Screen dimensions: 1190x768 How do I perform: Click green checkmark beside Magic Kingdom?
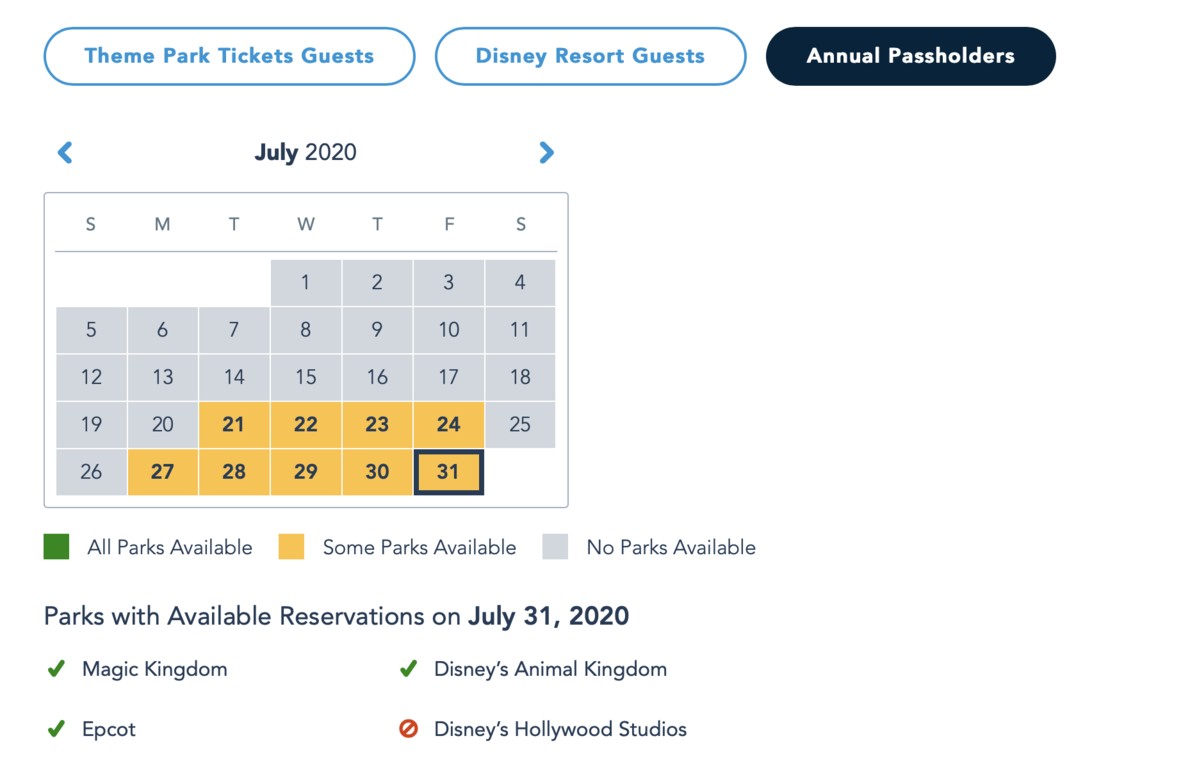coord(57,669)
